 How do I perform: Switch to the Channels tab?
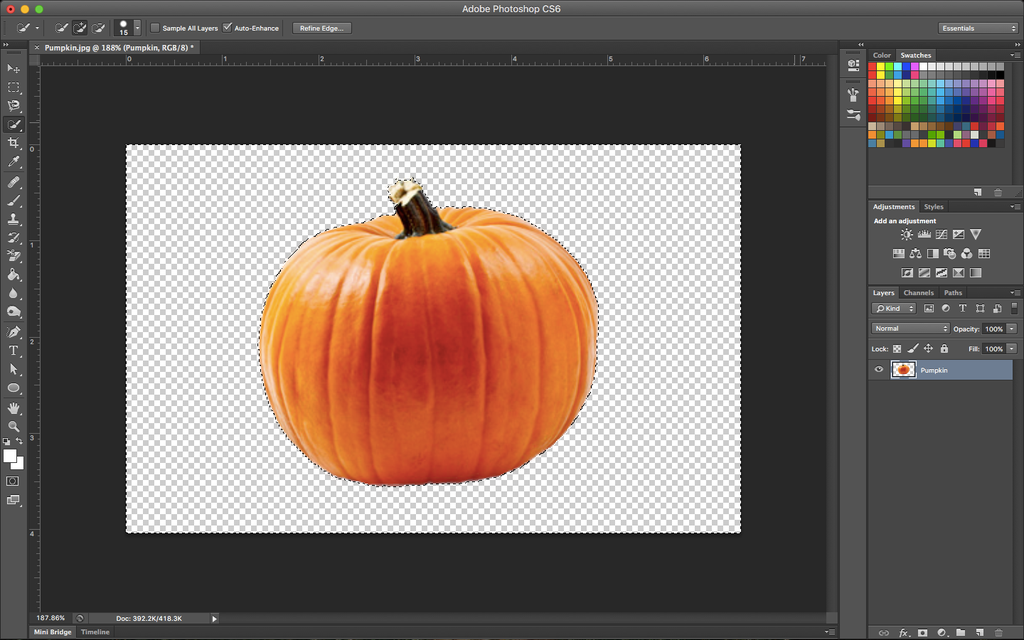(918, 293)
